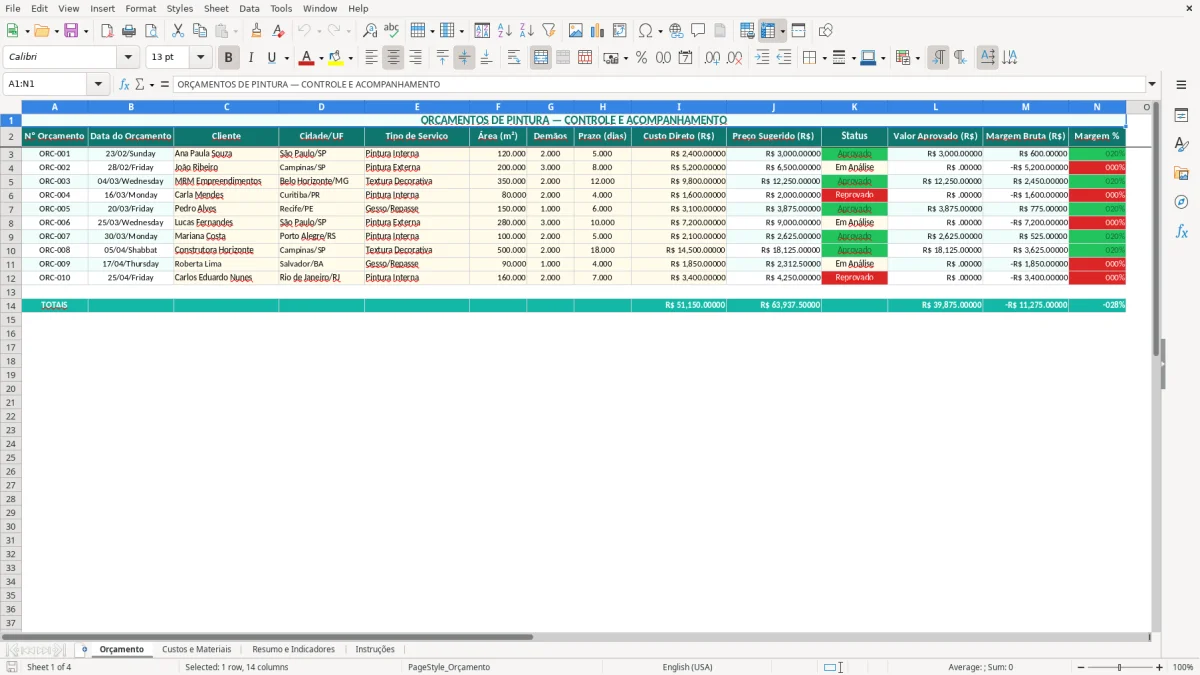The width and height of the screenshot is (1200, 675).
Task: Toggle Underline formatting
Action: [x=271, y=58]
